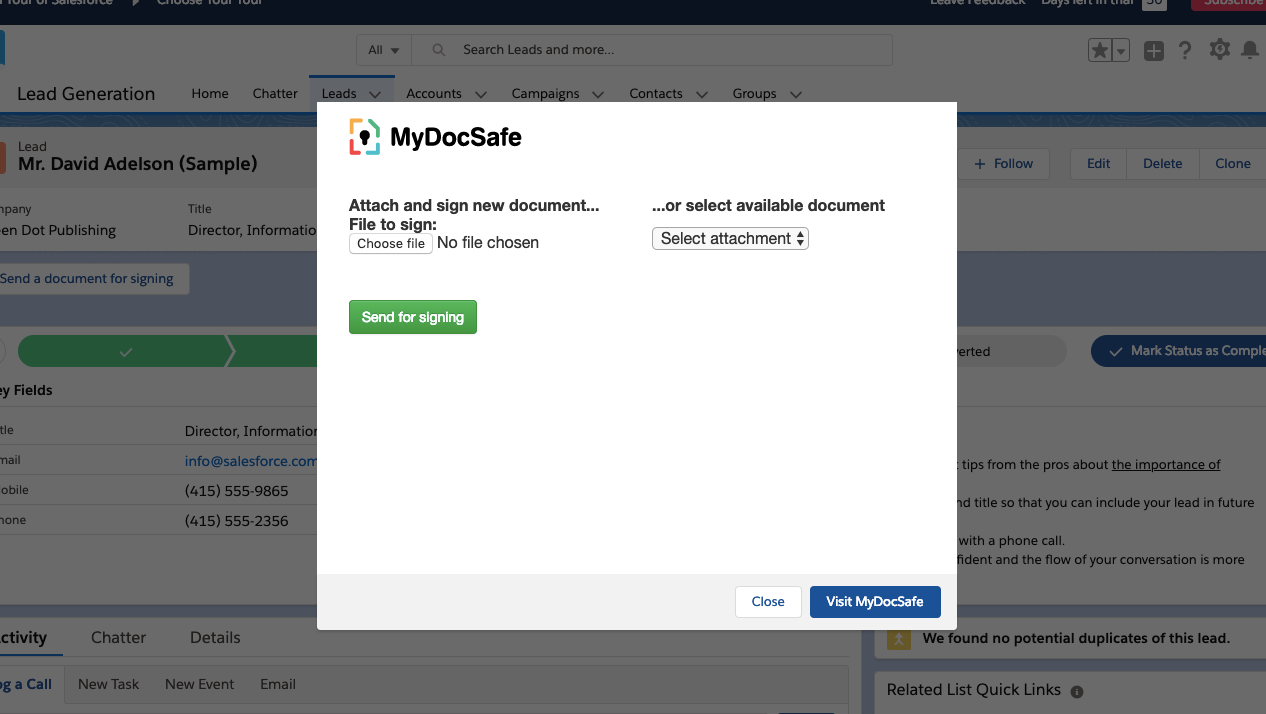
Task: Click the global actions plus icon
Action: 1154,50
